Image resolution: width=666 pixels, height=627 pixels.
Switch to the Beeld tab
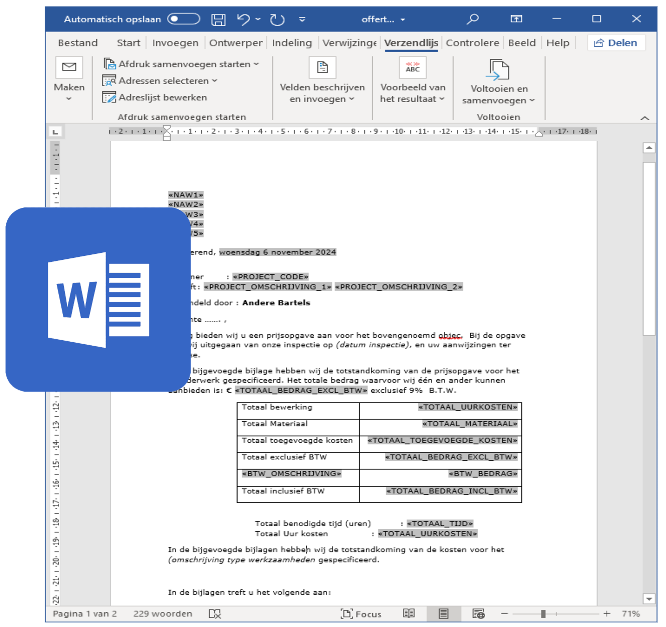(522, 43)
